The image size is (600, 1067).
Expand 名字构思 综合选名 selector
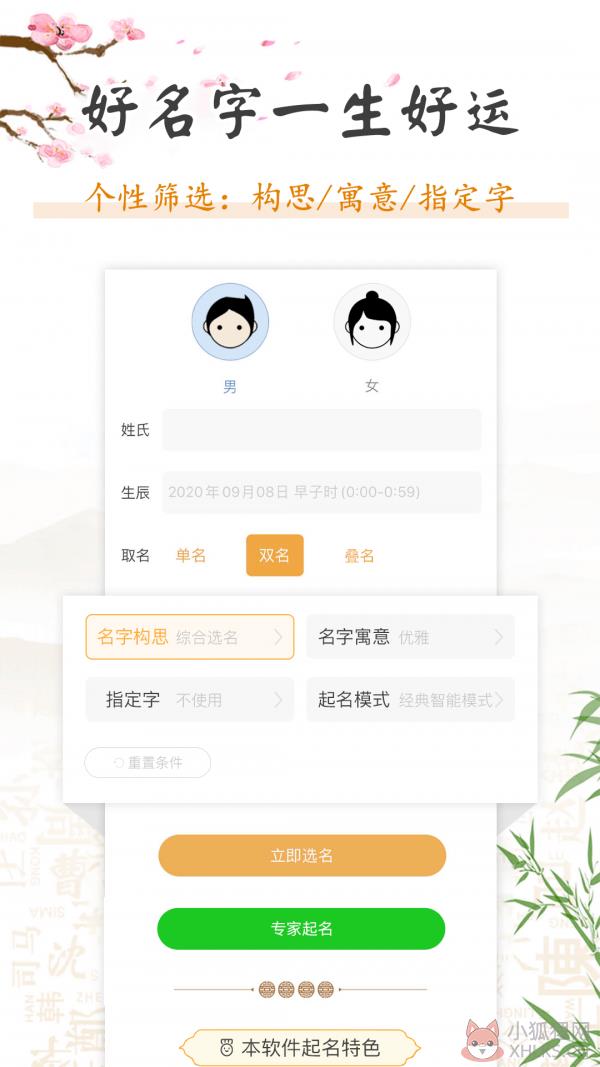pos(190,637)
